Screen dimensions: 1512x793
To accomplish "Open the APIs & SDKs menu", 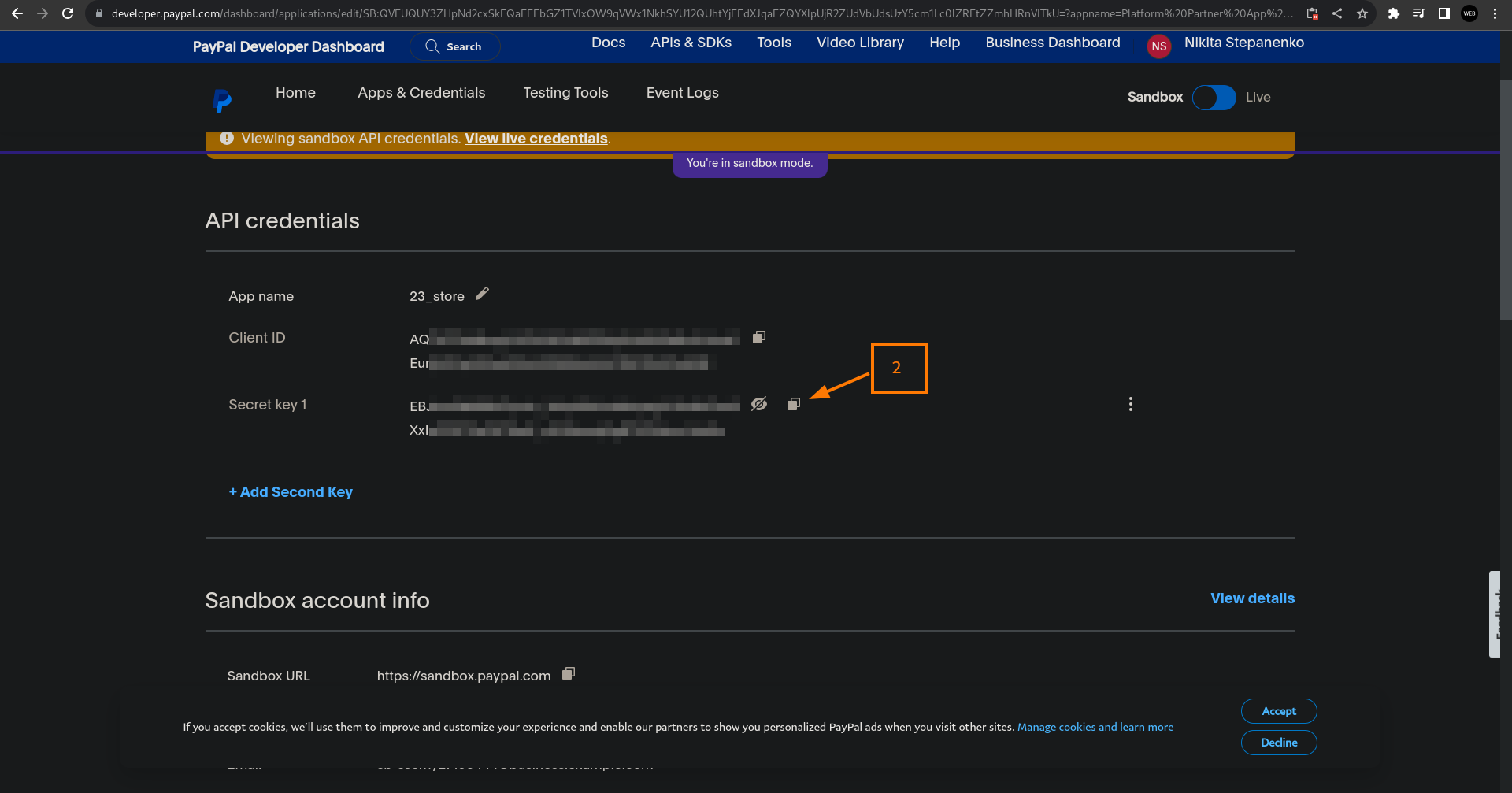I will (691, 43).
